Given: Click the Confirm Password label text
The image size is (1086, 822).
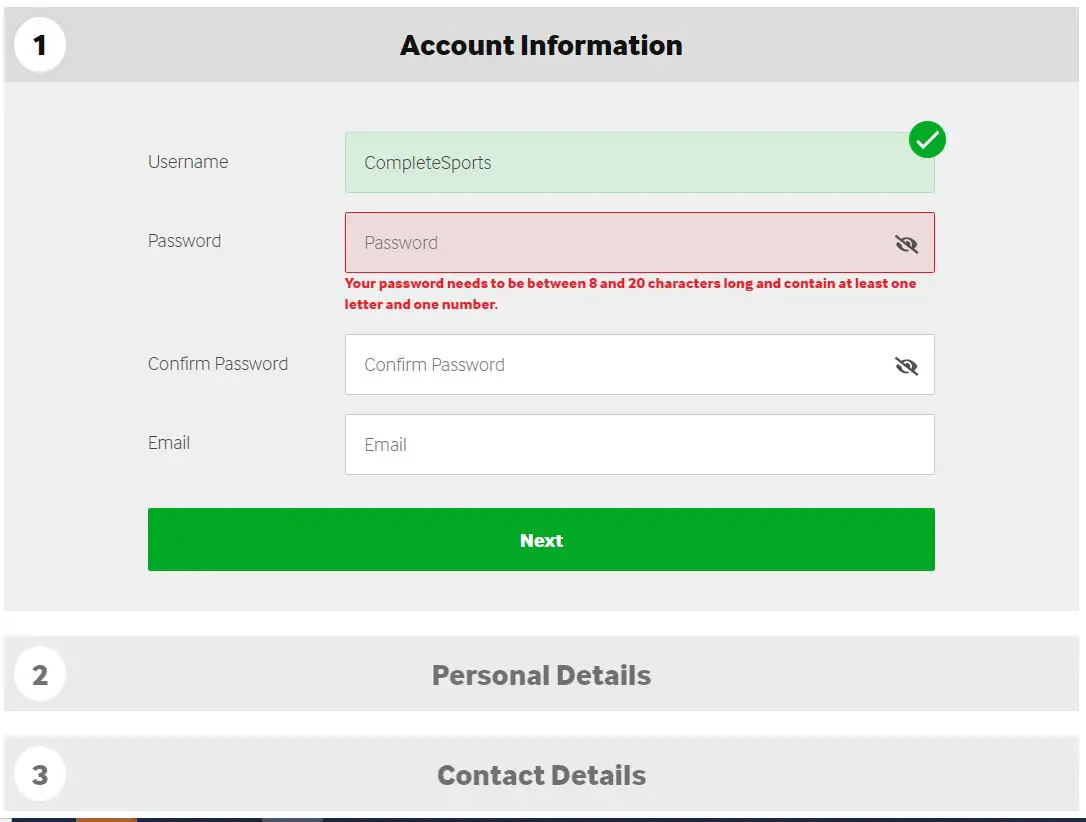Looking at the screenshot, I should (x=218, y=364).
